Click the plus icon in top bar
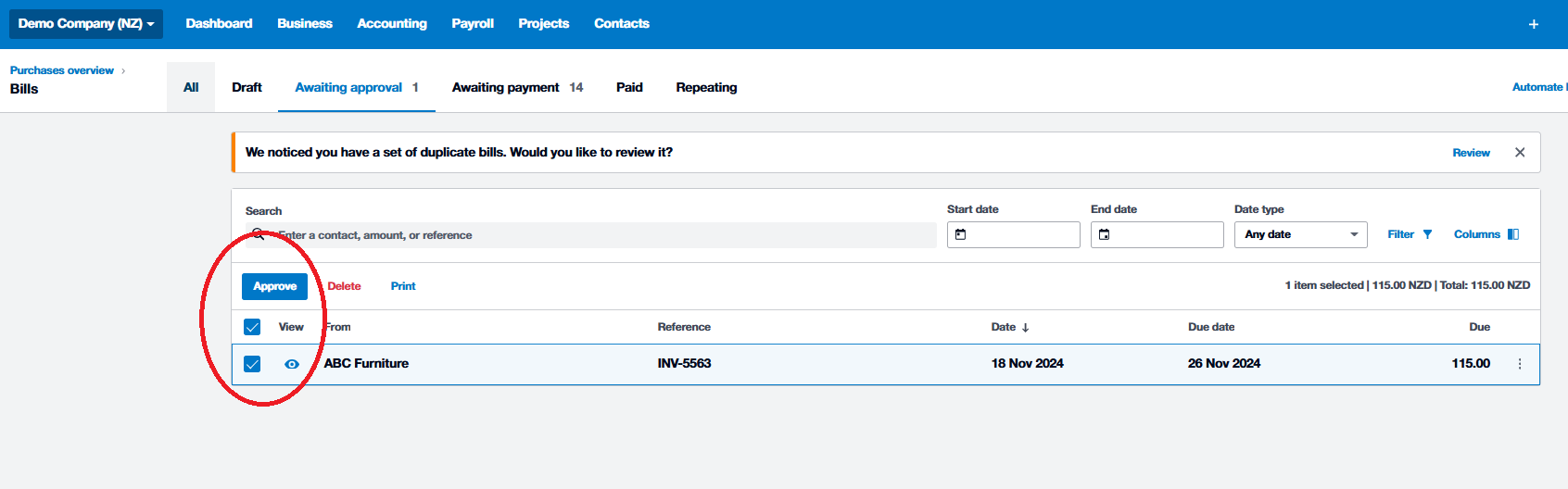Image resolution: width=1568 pixels, height=489 pixels. click(1533, 24)
